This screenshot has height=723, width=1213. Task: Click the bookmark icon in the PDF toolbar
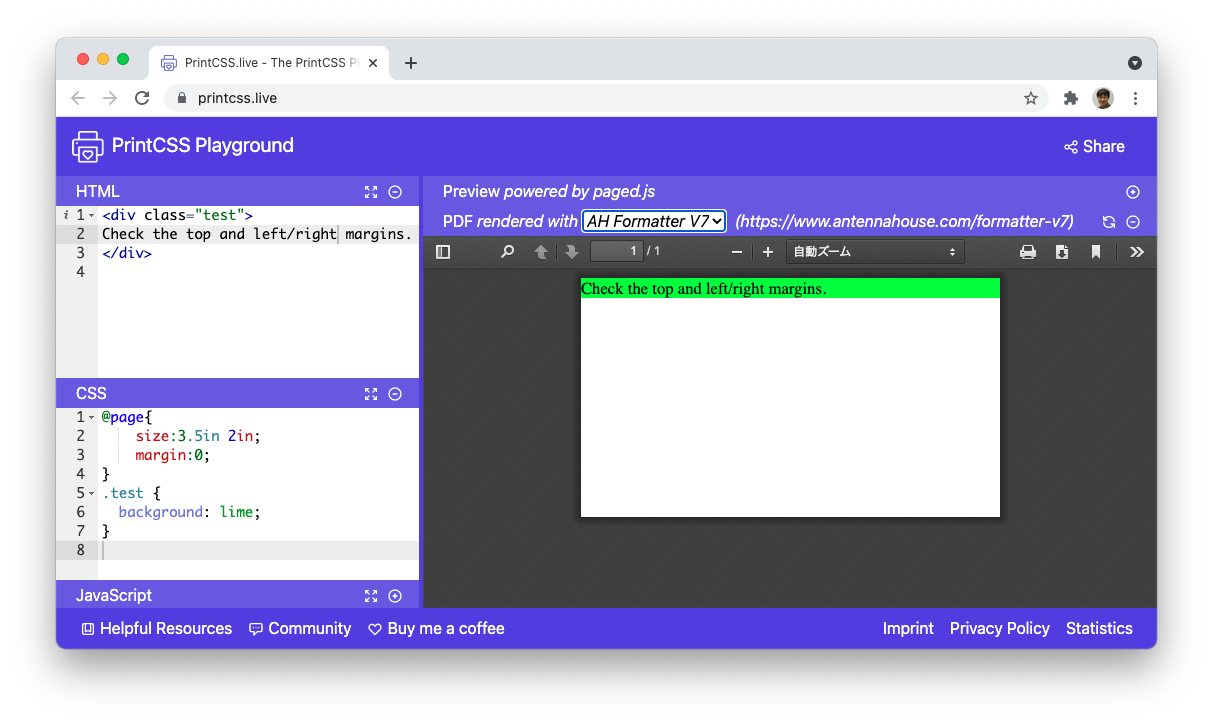1096,251
